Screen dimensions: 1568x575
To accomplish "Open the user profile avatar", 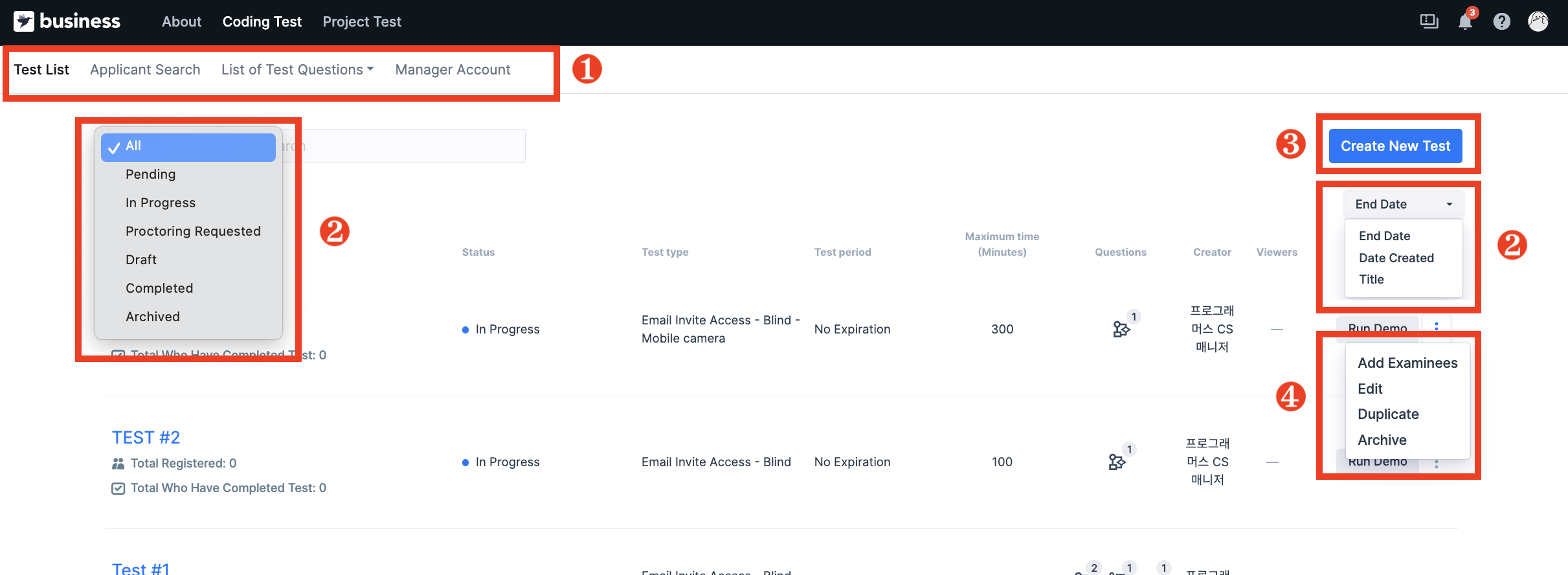I will tap(1538, 22).
